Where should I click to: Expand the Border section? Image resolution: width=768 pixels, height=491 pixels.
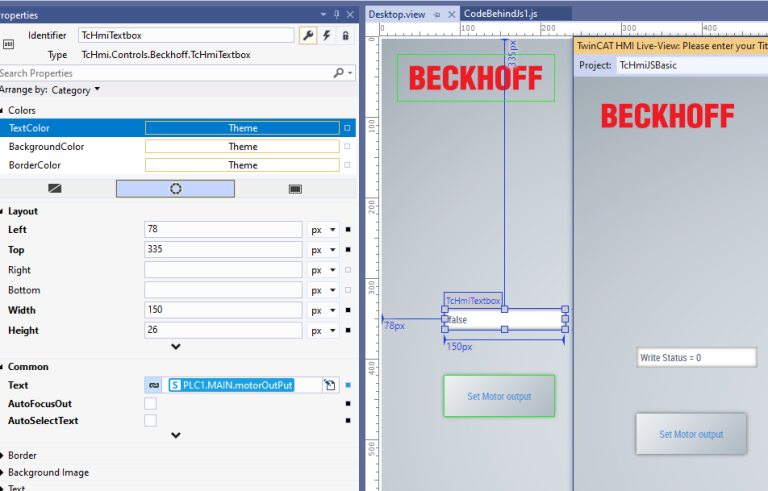coord(22,455)
